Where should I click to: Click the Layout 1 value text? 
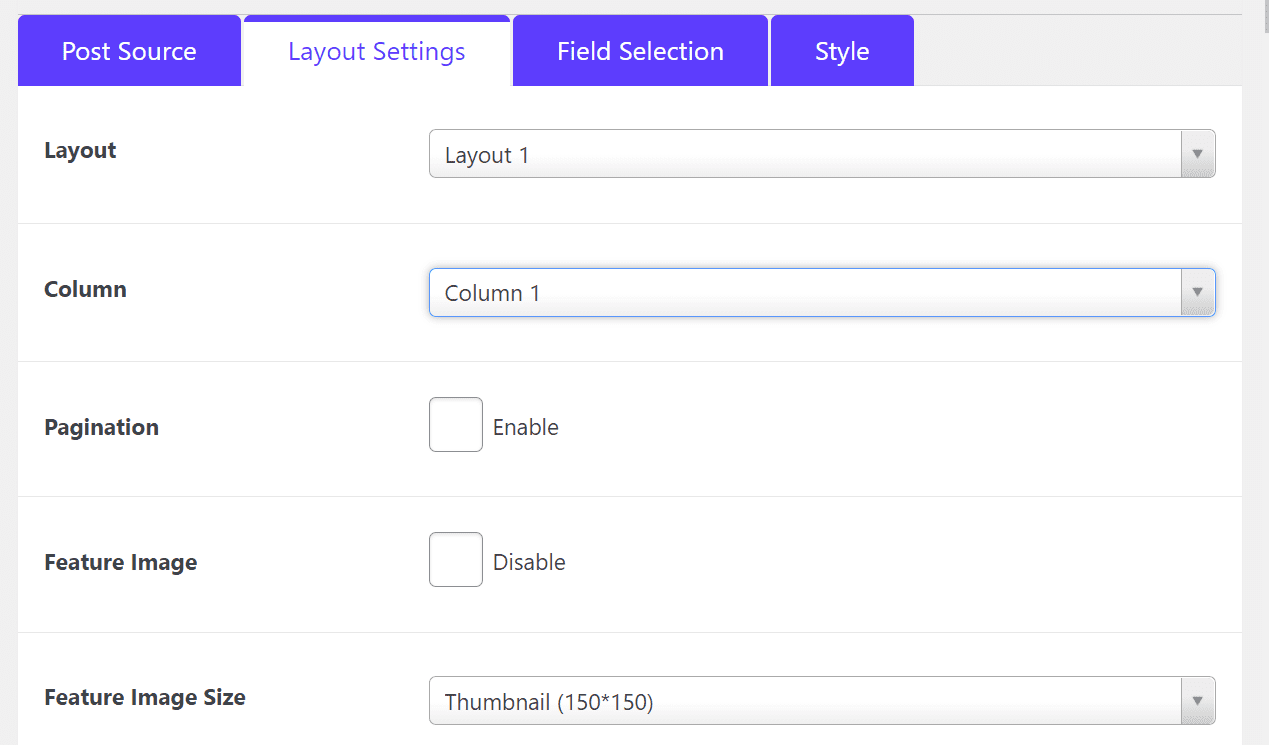(x=487, y=155)
